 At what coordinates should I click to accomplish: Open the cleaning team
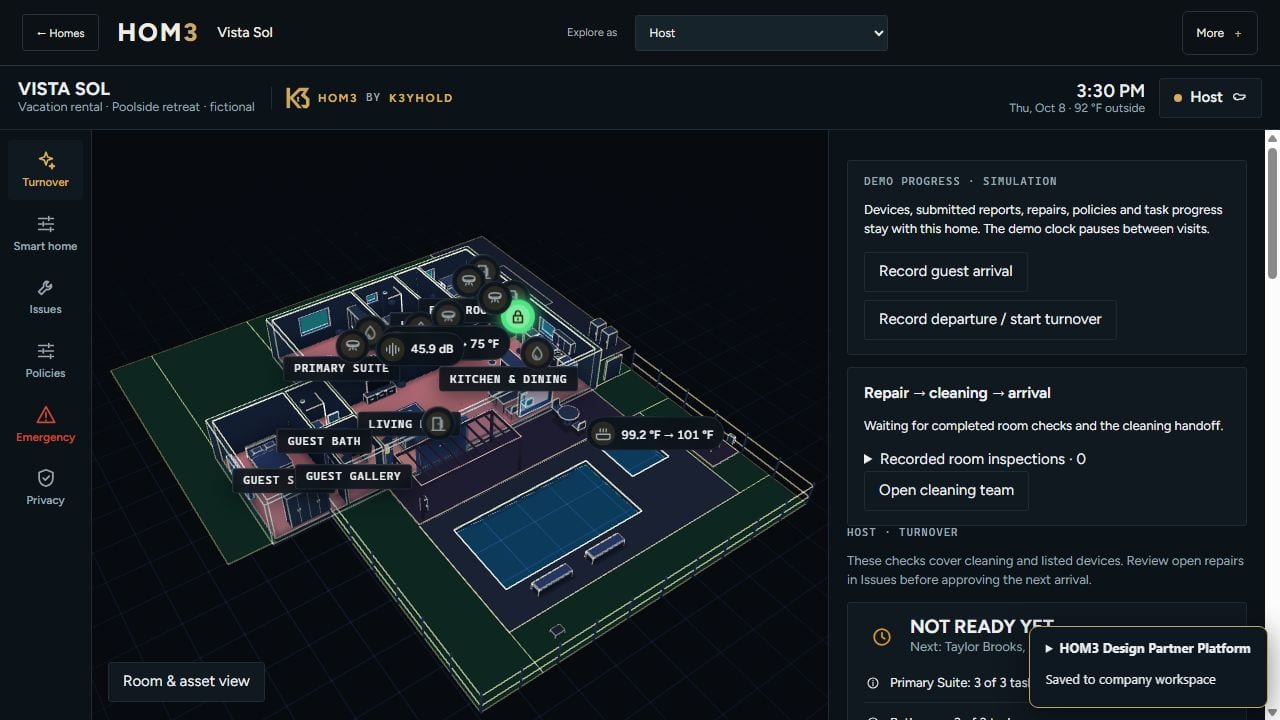click(x=946, y=490)
